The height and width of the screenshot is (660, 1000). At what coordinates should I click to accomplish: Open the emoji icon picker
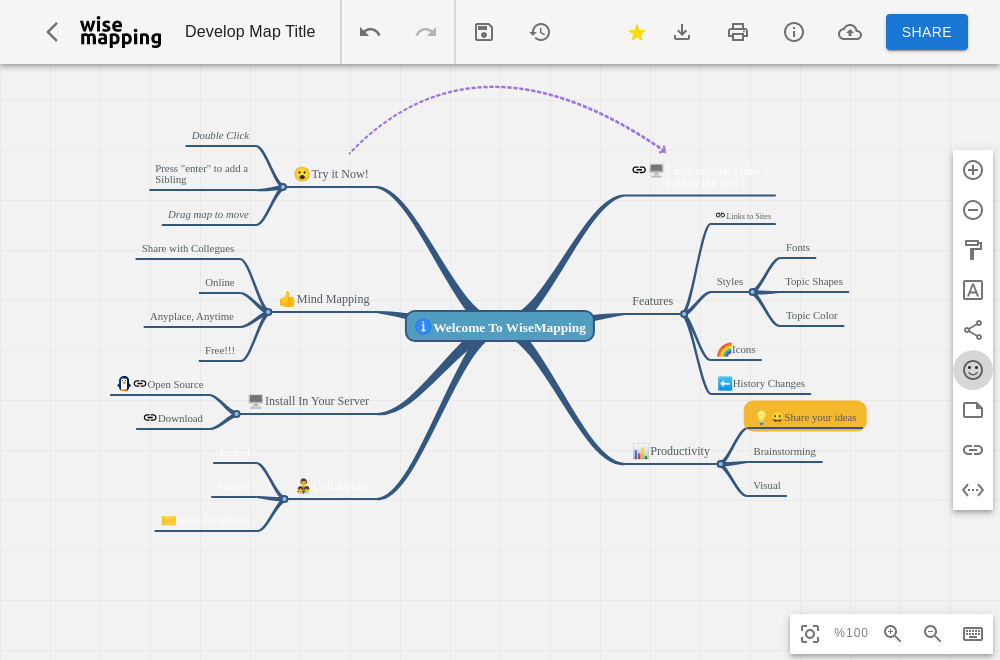(x=973, y=370)
